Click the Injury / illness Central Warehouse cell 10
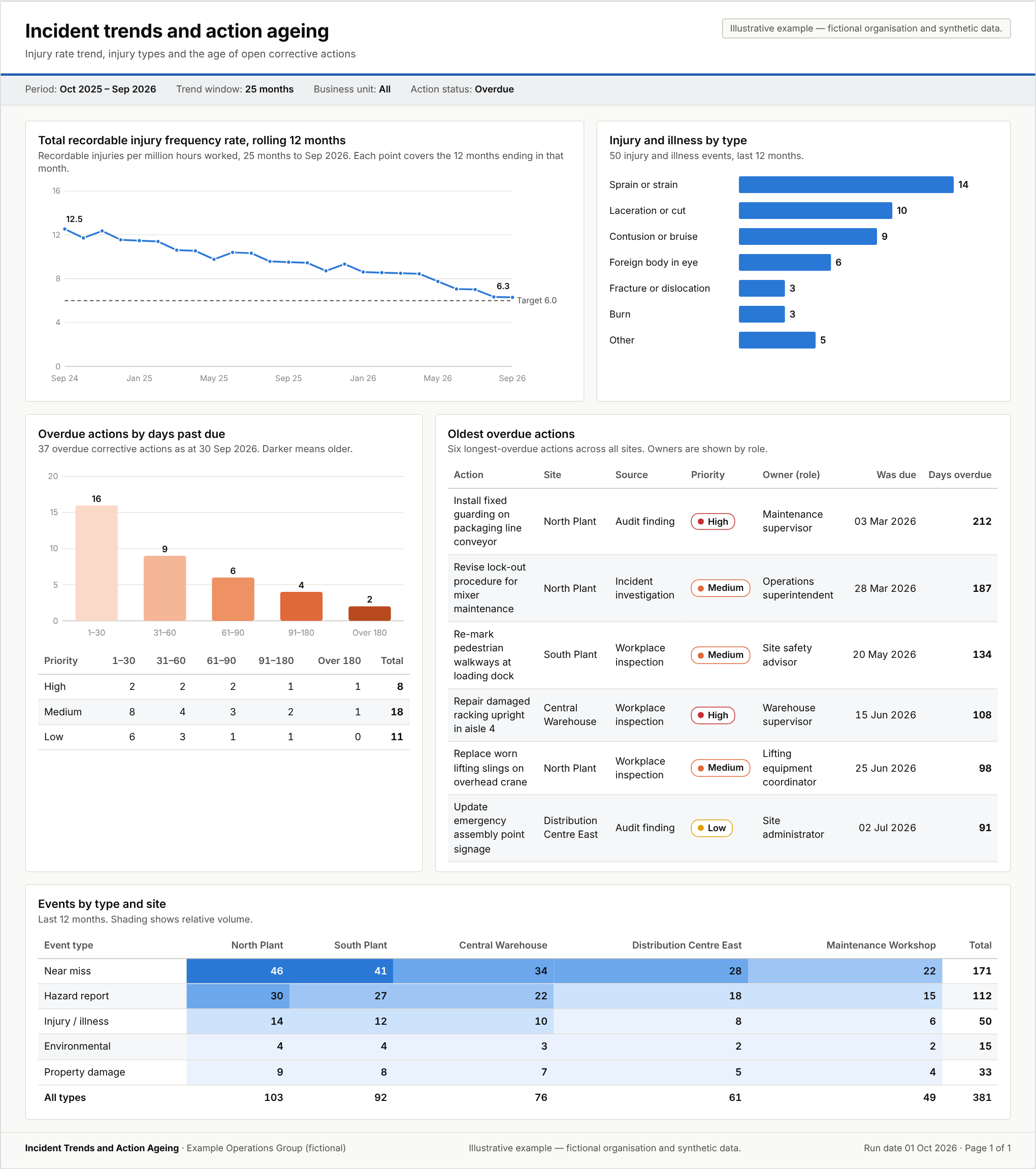The width and height of the screenshot is (1036, 1169). 473,1022
